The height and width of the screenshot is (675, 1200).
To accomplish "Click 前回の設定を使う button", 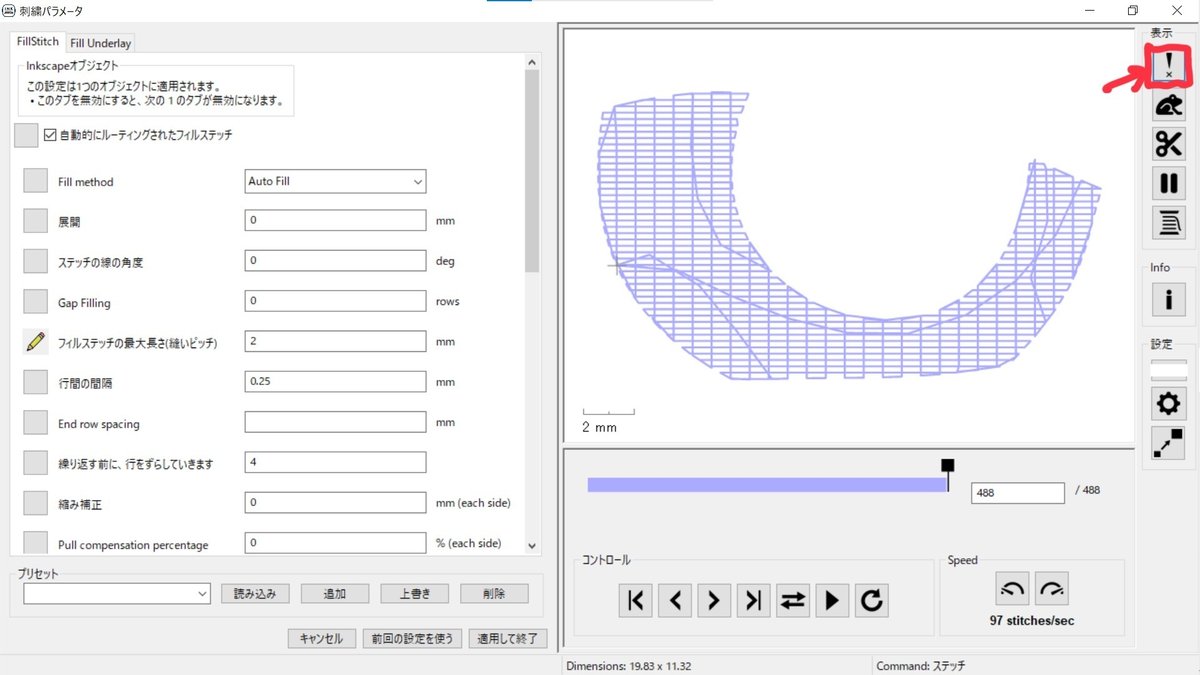I will pyautogui.click(x=413, y=639).
